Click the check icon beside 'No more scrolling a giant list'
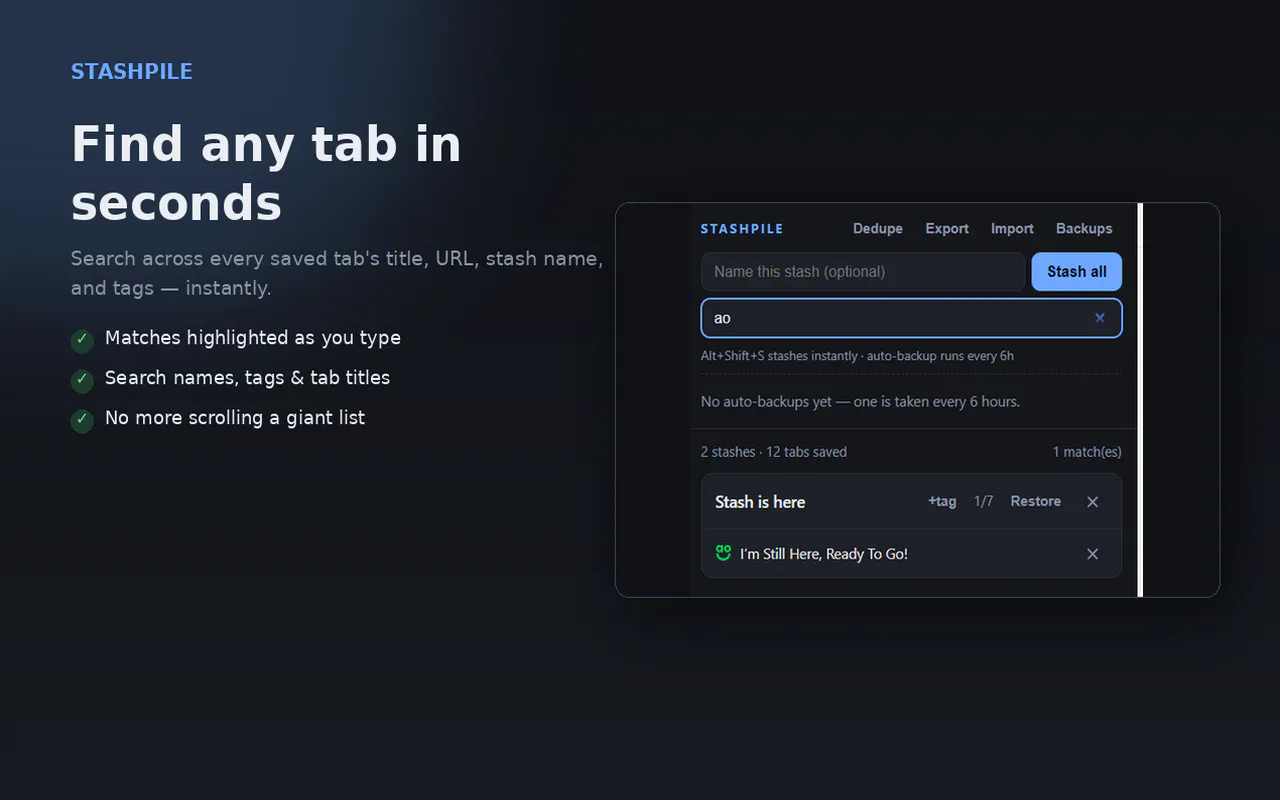The height and width of the screenshot is (800, 1280). click(82, 420)
